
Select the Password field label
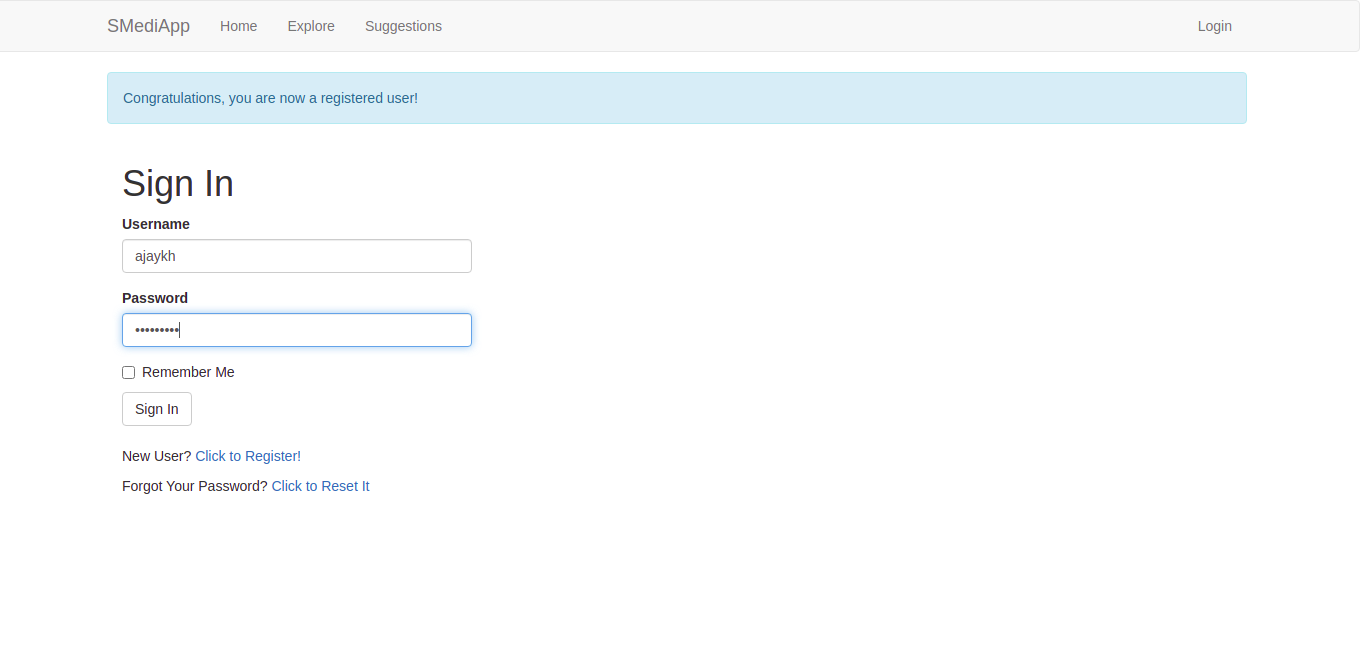coord(155,298)
